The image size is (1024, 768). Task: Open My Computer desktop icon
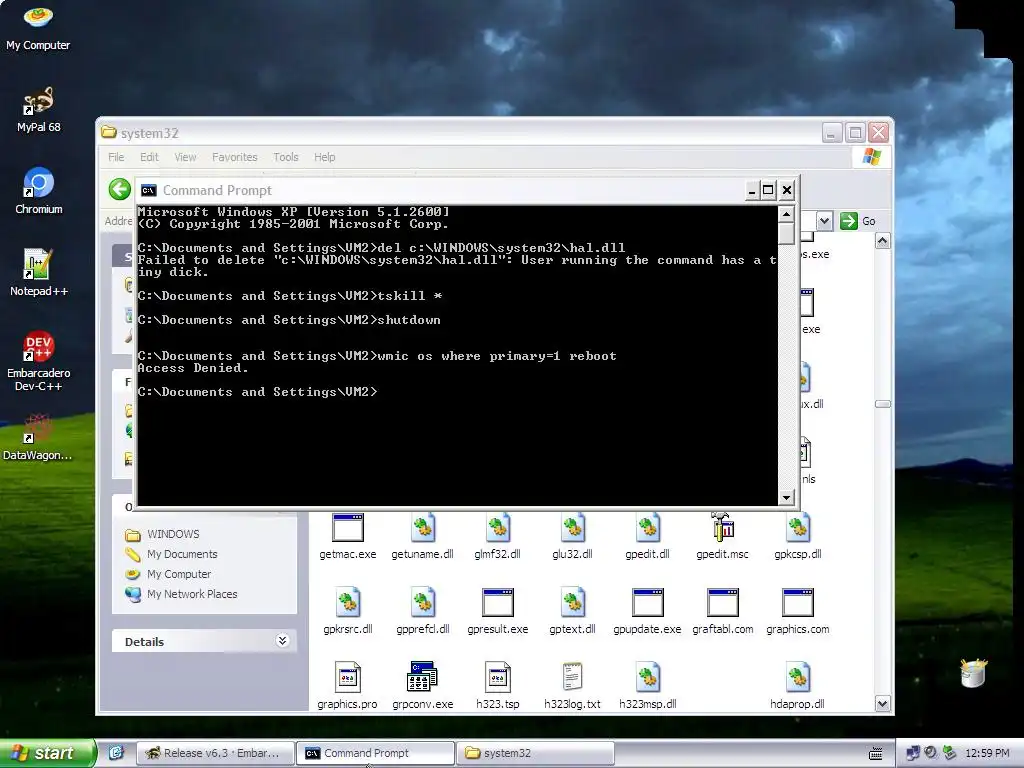pyautogui.click(x=38, y=27)
